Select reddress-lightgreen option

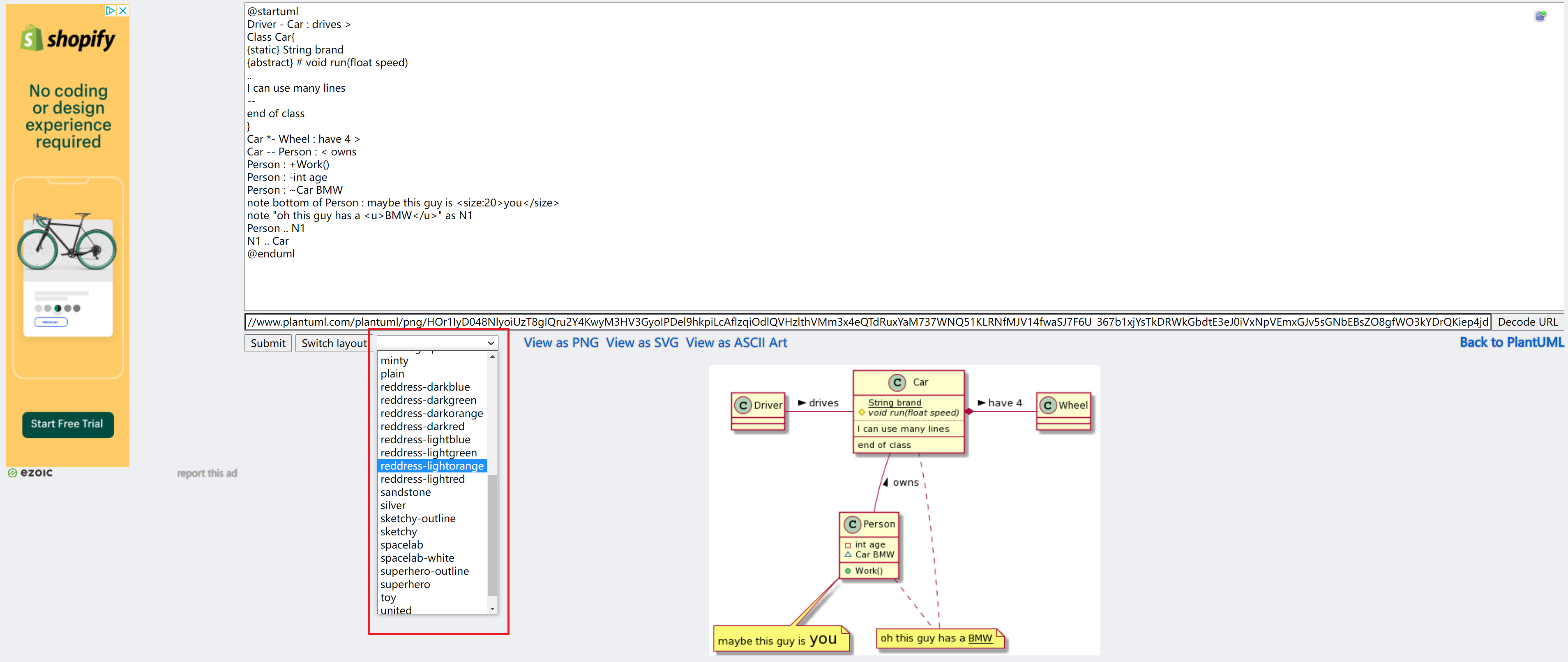pyautogui.click(x=429, y=452)
